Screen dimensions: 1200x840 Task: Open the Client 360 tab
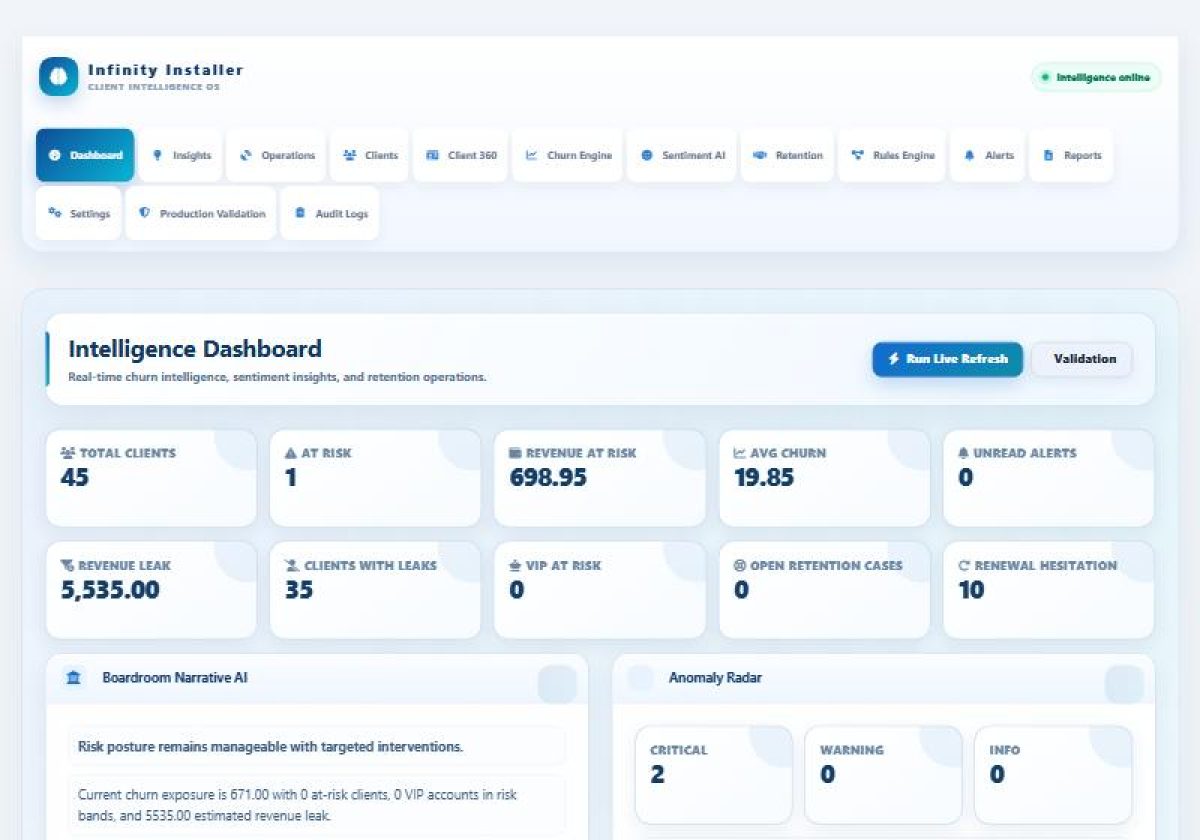(x=461, y=155)
